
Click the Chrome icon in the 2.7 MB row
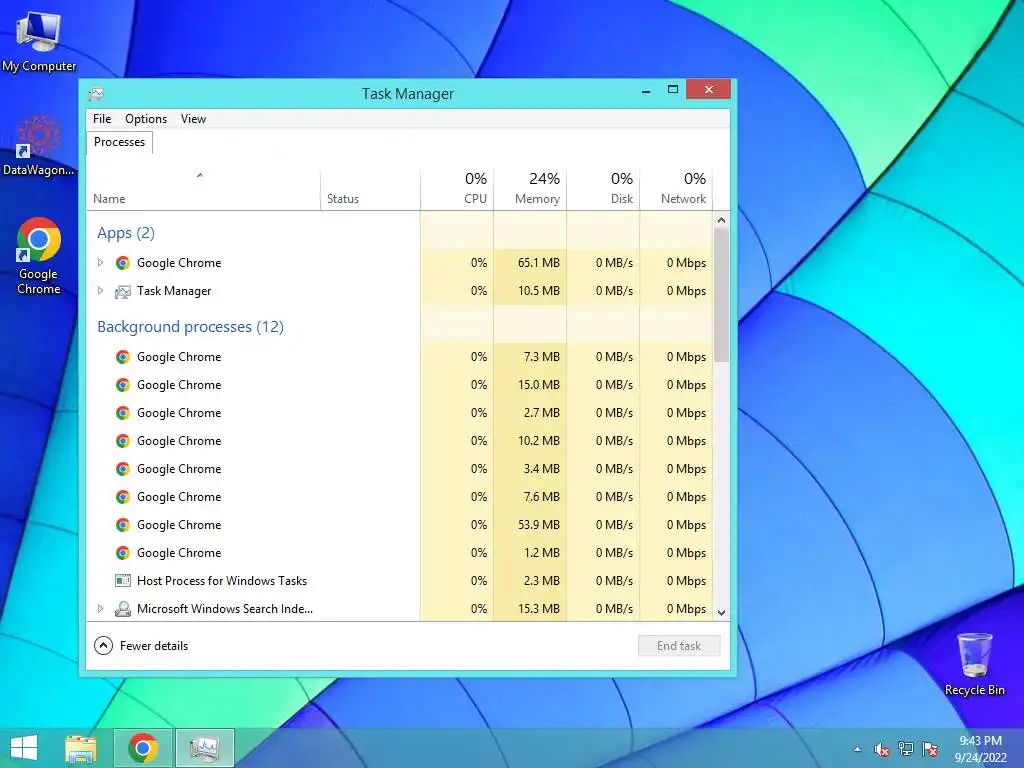pyautogui.click(x=122, y=413)
